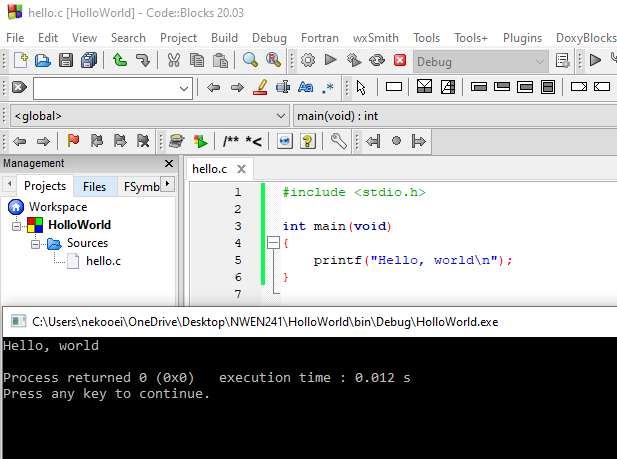Switch to the Files tab

tap(94, 186)
